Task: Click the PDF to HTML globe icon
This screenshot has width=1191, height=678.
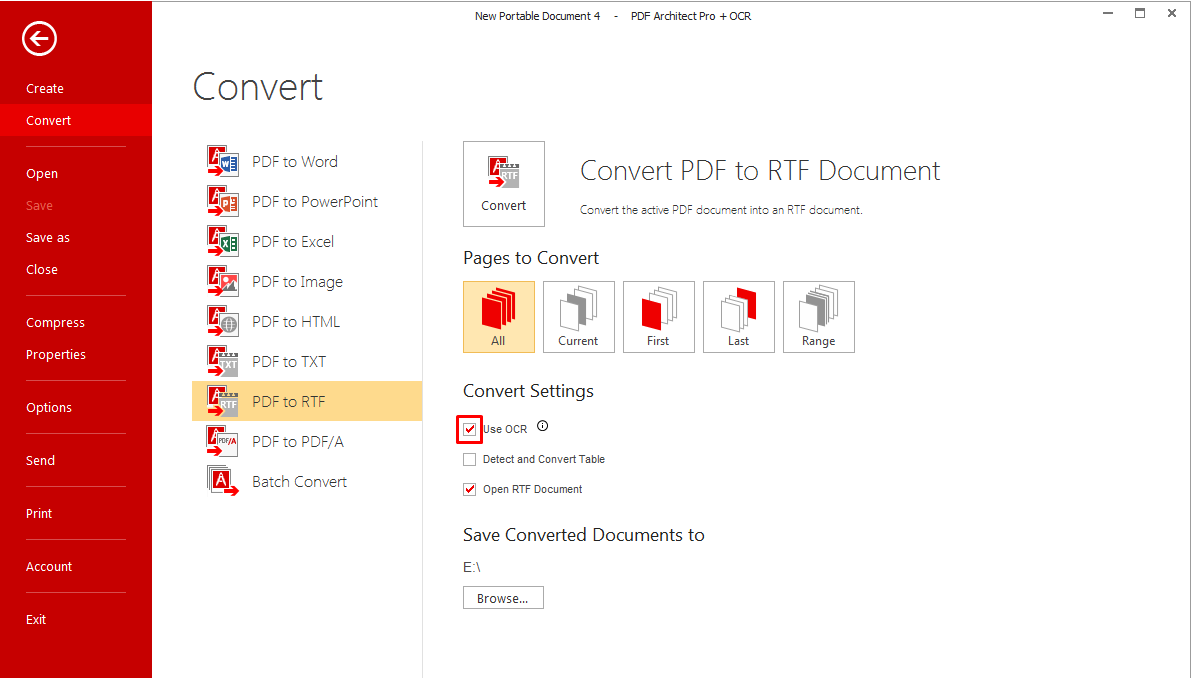Action: (x=223, y=321)
